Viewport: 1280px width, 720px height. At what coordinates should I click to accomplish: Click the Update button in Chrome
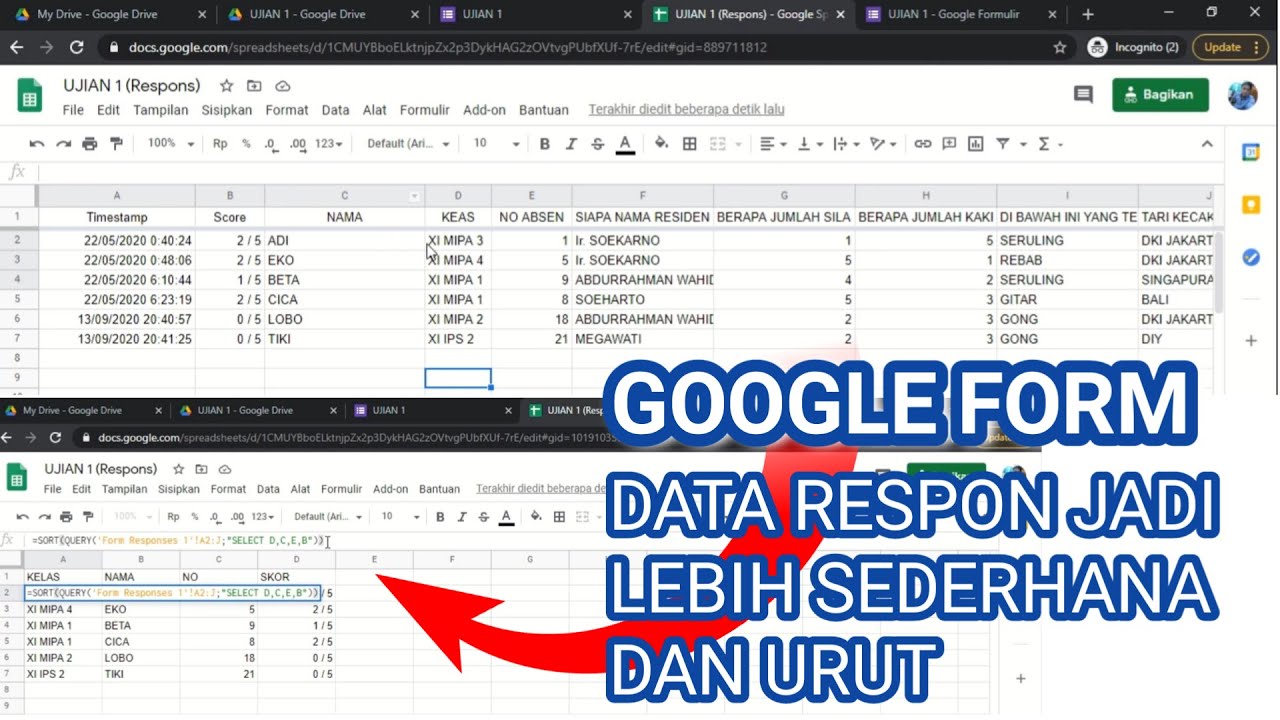click(1230, 47)
